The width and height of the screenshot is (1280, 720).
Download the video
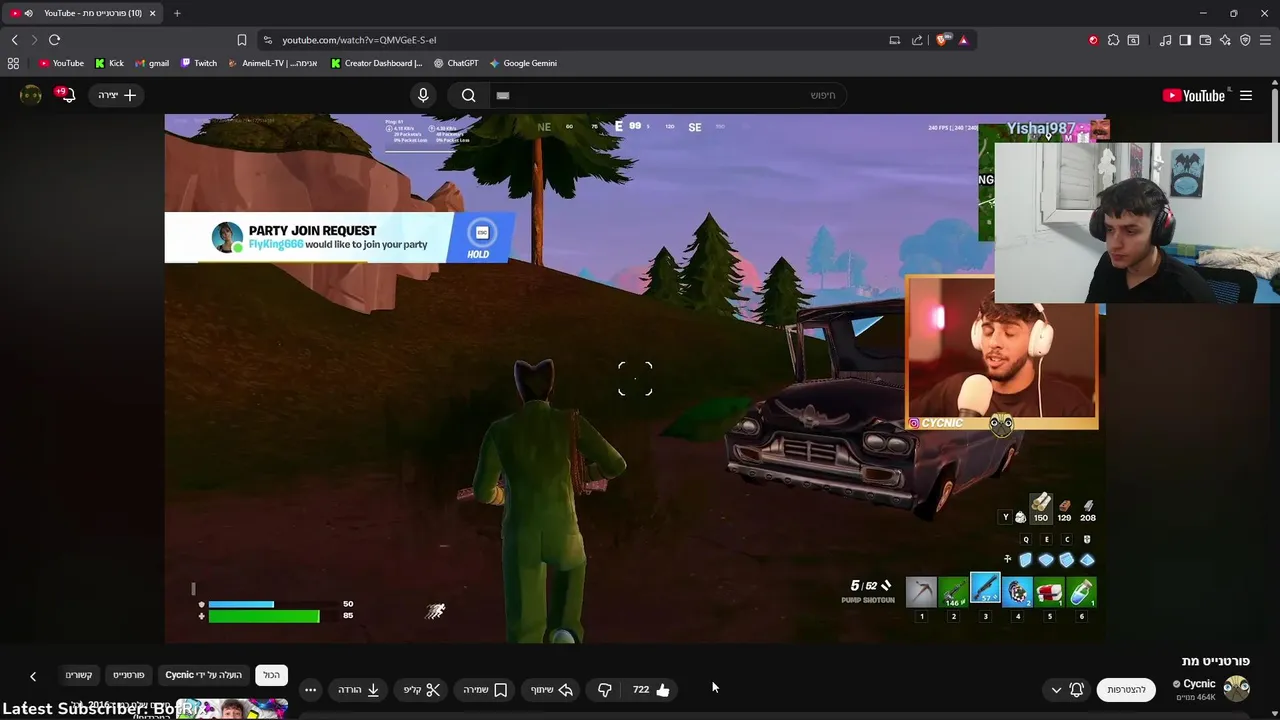coord(358,689)
